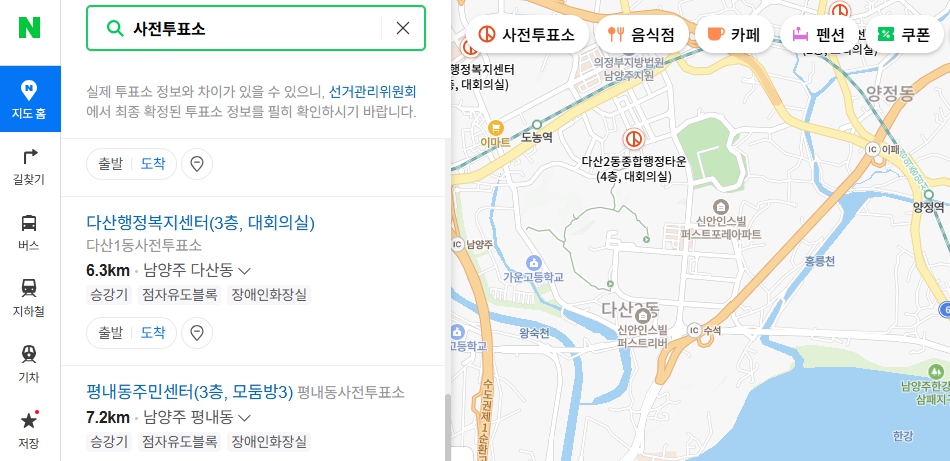
Task: Click 장애인화장실 tag under 다산행정복지센터
Action: click(x=269, y=296)
